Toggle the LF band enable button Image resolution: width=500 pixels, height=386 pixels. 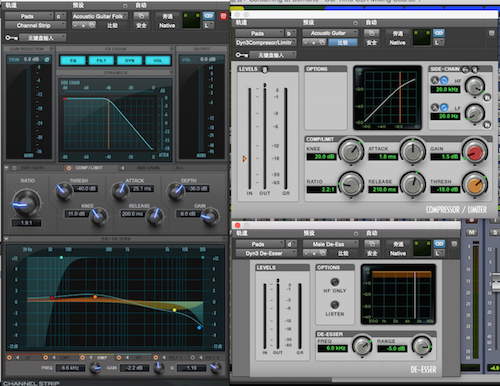click(x=9, y=357)
